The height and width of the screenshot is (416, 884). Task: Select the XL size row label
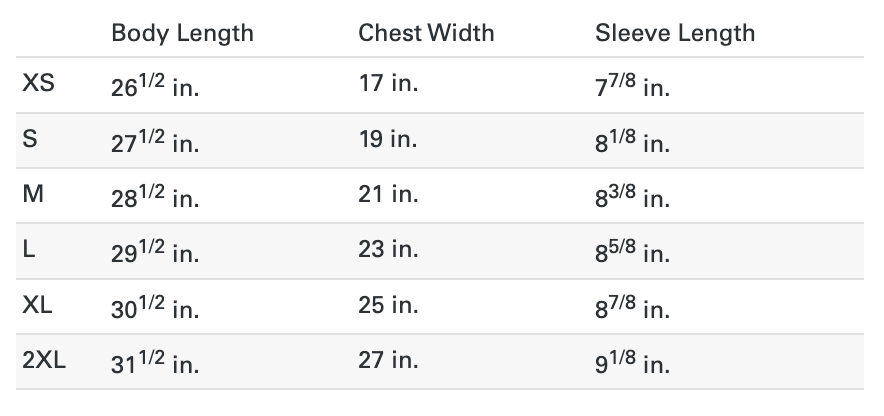[x=38, y=304]
